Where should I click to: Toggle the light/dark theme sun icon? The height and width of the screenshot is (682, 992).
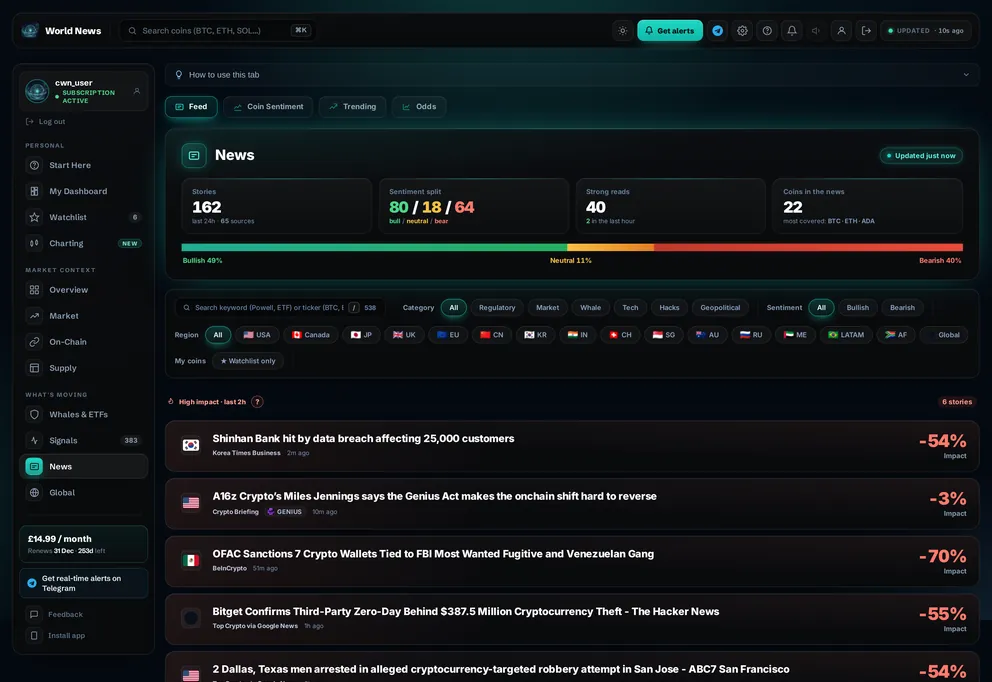click(623, 30)
